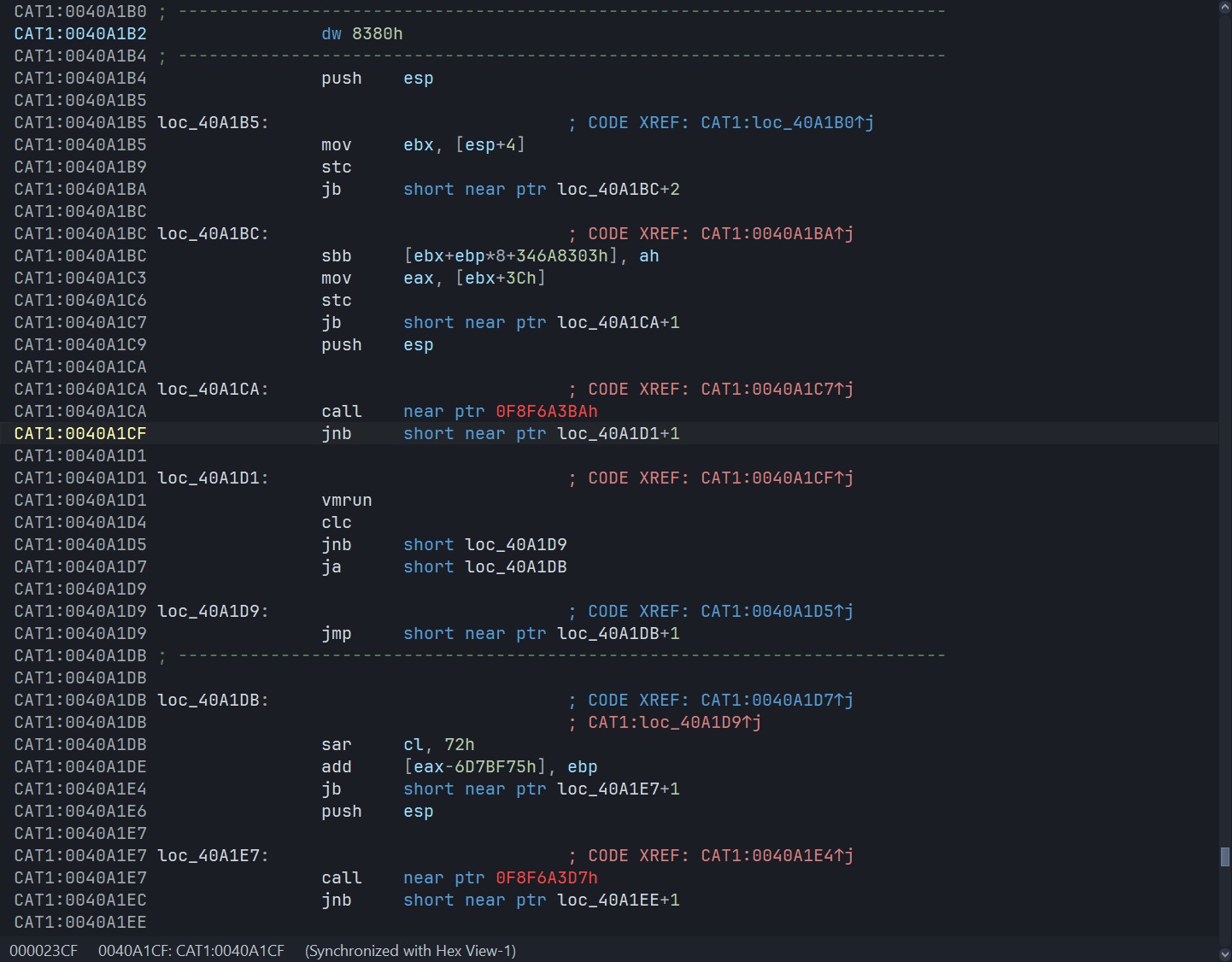The image size is (1232, 962).
Task: Select operand [ebx+ebp*8+346A8303h]
Action: click(510, 256)
